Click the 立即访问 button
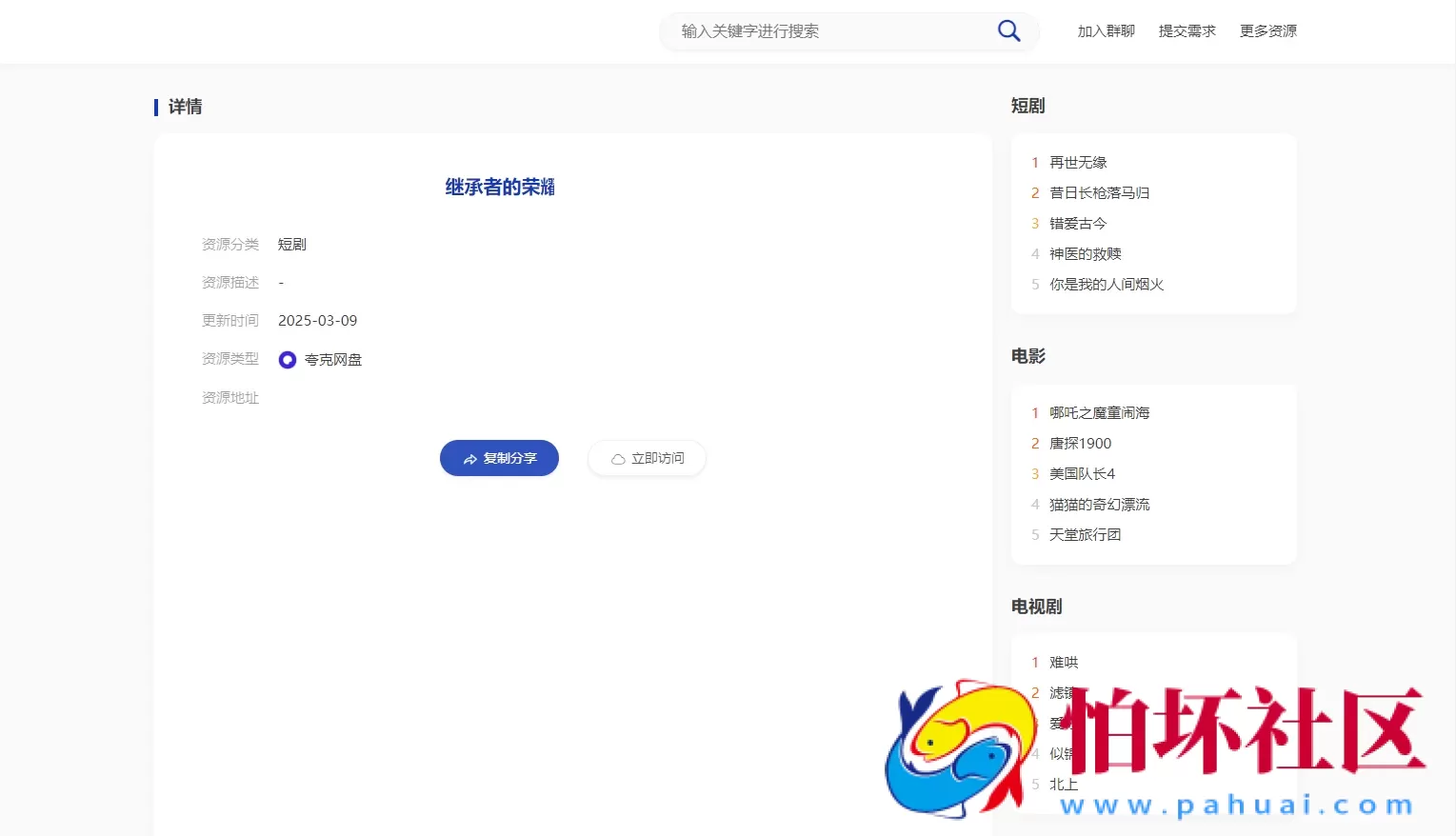Screen dimensions: 1456x836 coord(647,458)
